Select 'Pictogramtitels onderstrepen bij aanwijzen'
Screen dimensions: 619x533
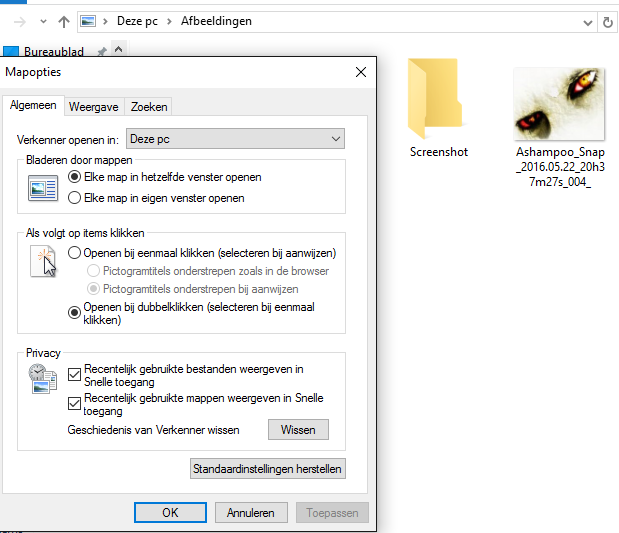(x=193, y=289)
